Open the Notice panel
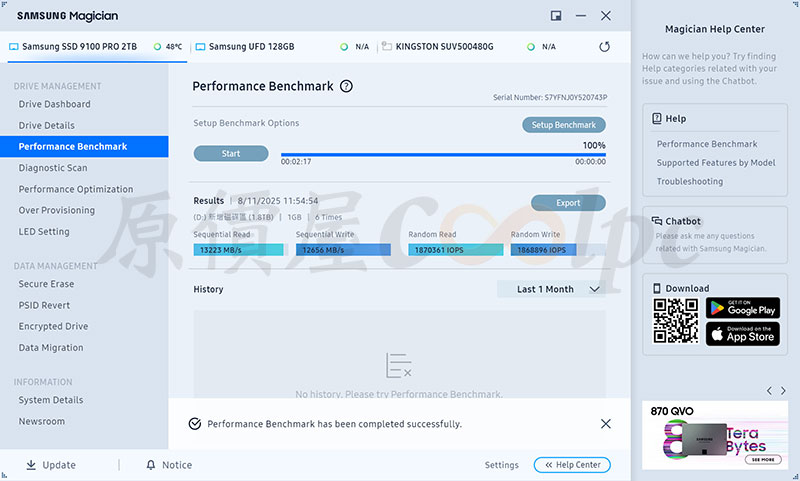Image resolution: width=800 pixels, height=481 pixels. coord(169,465)
